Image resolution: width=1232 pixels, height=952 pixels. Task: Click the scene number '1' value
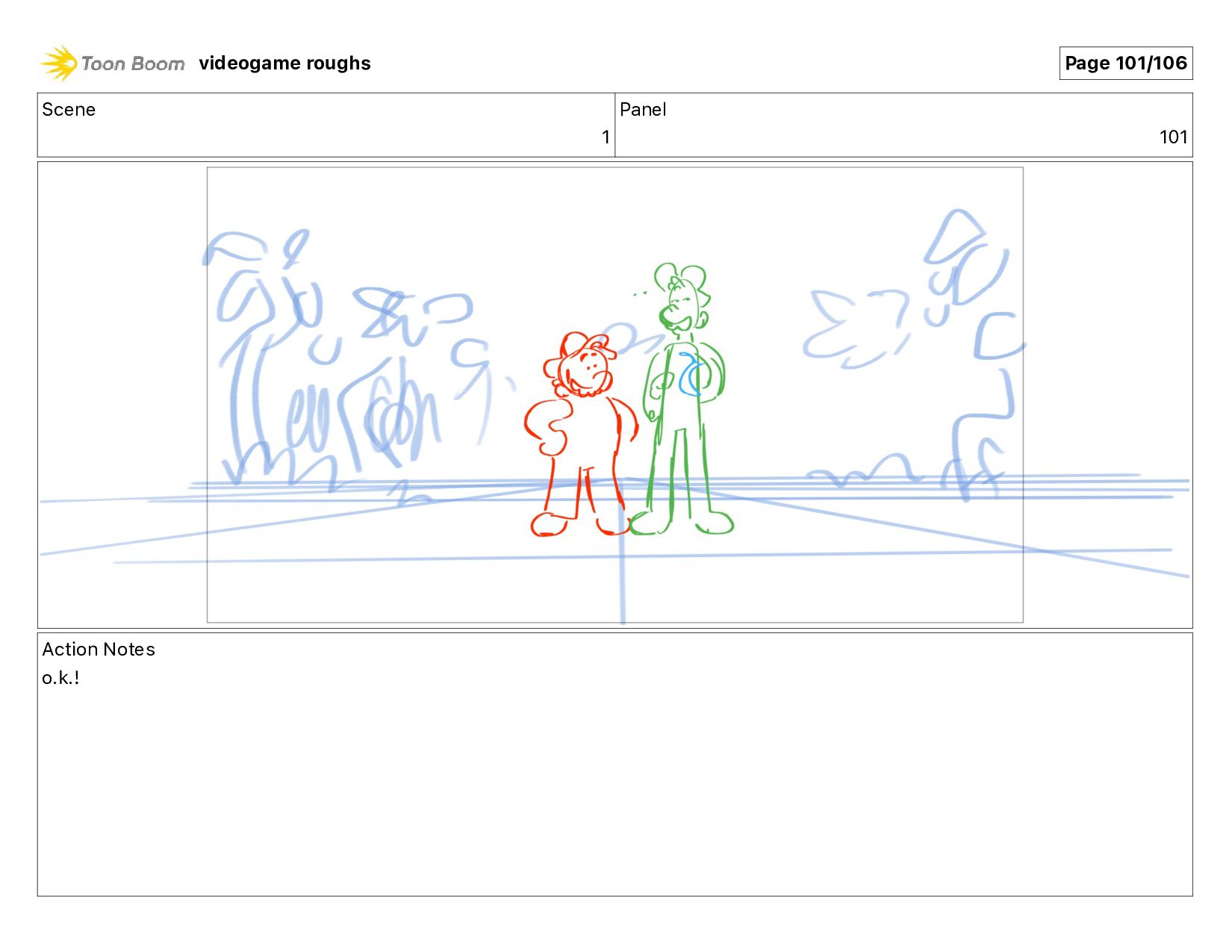pos(606,137)
